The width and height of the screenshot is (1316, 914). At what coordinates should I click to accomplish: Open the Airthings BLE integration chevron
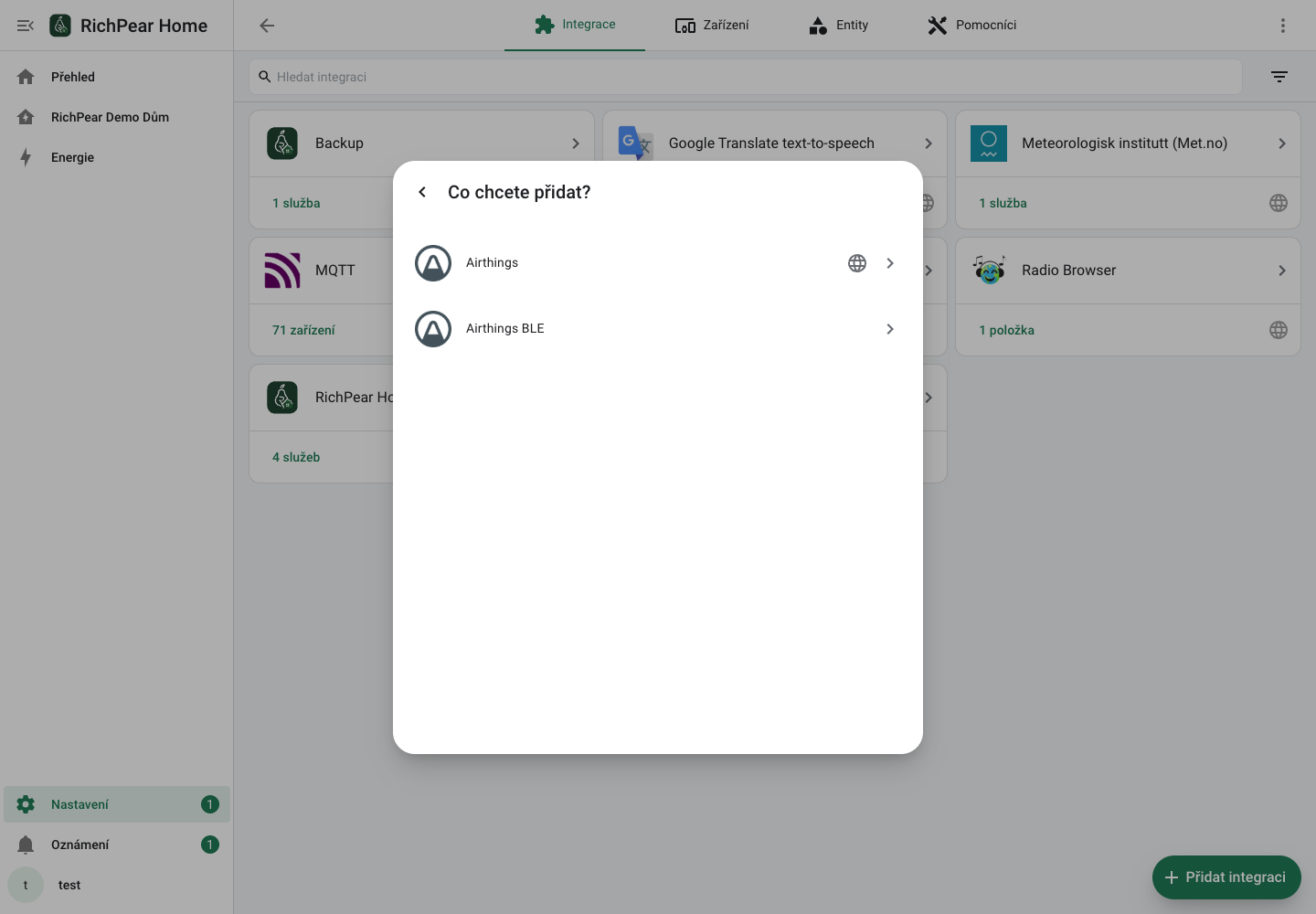[x=890, y=329]
